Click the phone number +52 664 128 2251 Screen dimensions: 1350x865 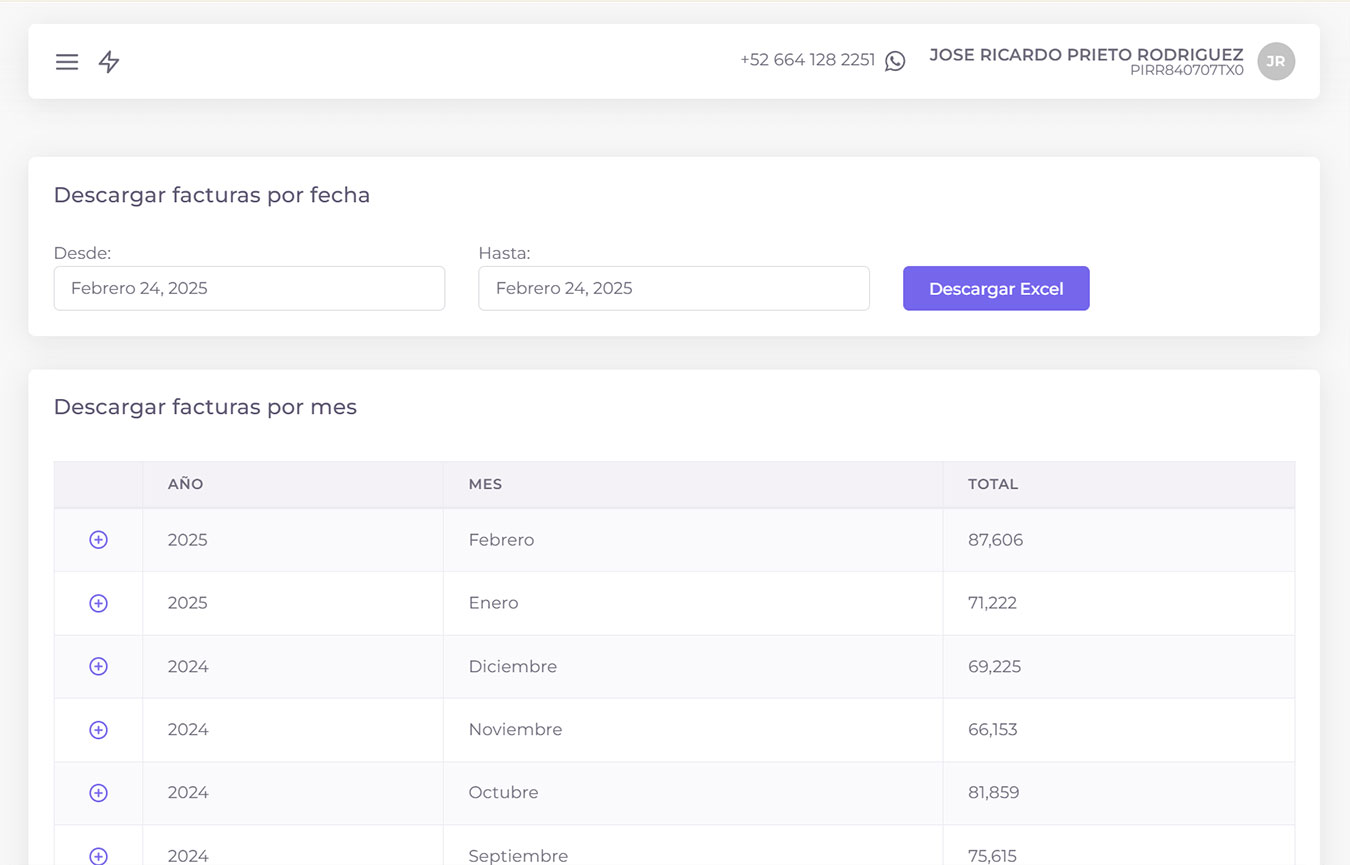pos(807,60)
